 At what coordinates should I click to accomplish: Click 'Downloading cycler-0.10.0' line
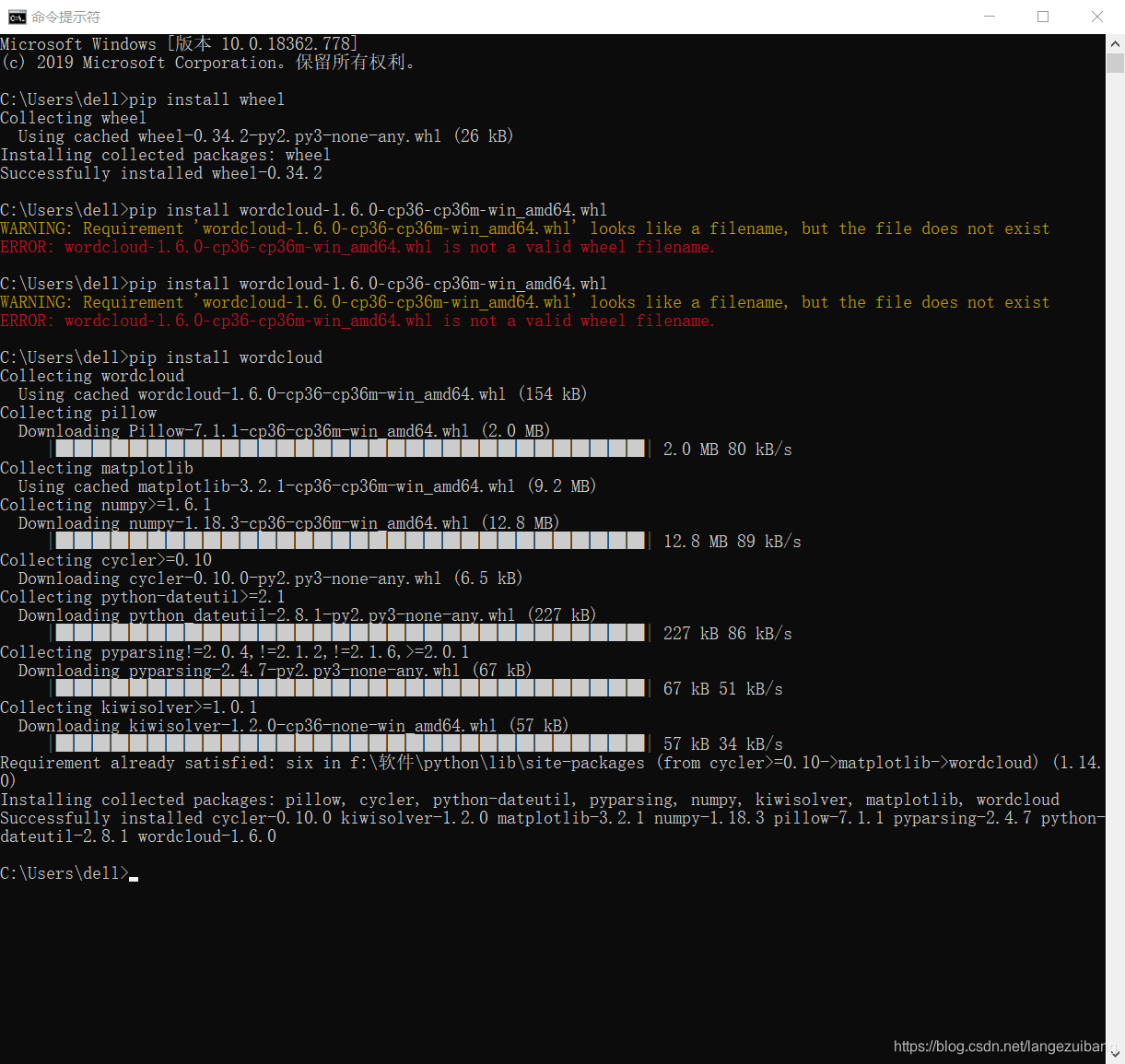[x=270, y=579]
